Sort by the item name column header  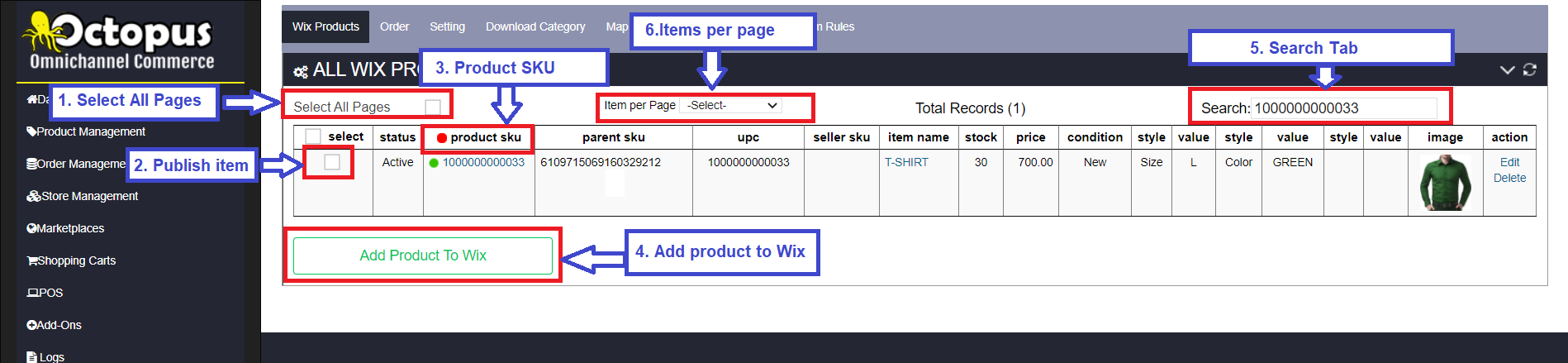pos(918,137)
